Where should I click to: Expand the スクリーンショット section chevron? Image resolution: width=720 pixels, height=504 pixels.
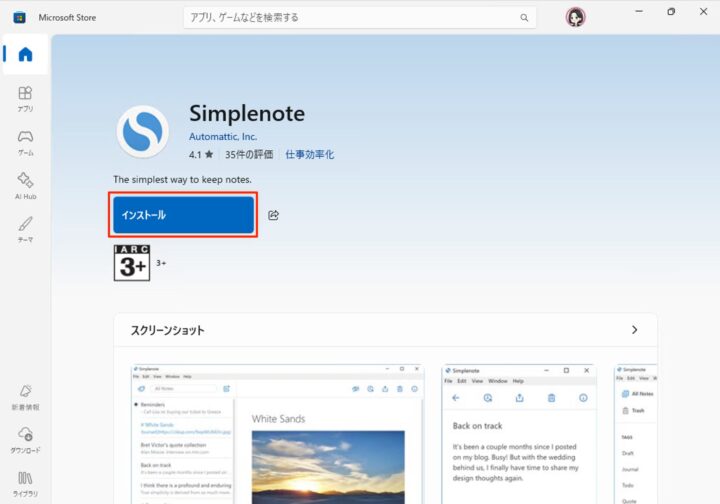coord(634,330)
